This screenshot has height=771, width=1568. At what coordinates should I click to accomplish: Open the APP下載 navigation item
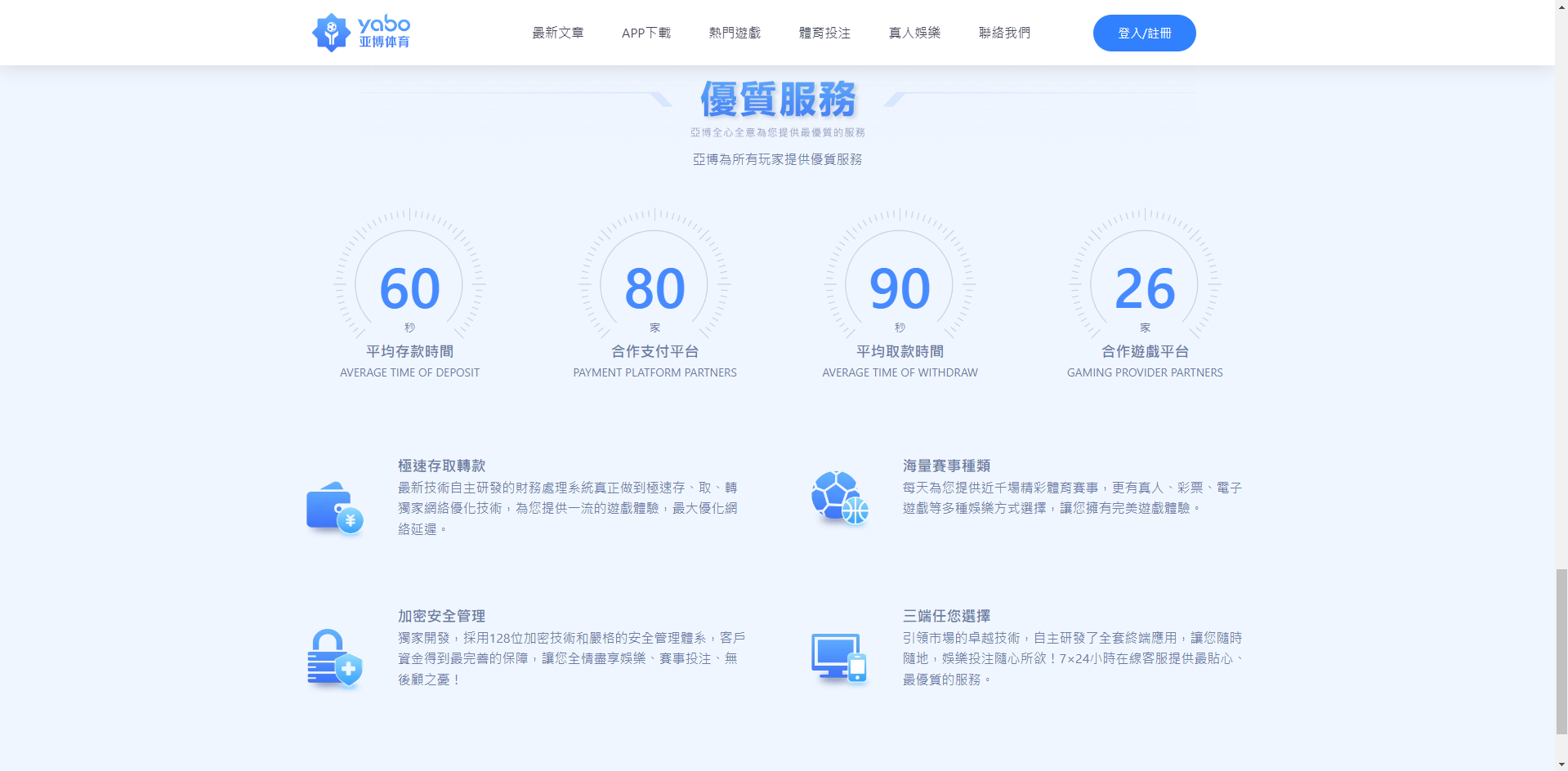[x=646, y=33]
